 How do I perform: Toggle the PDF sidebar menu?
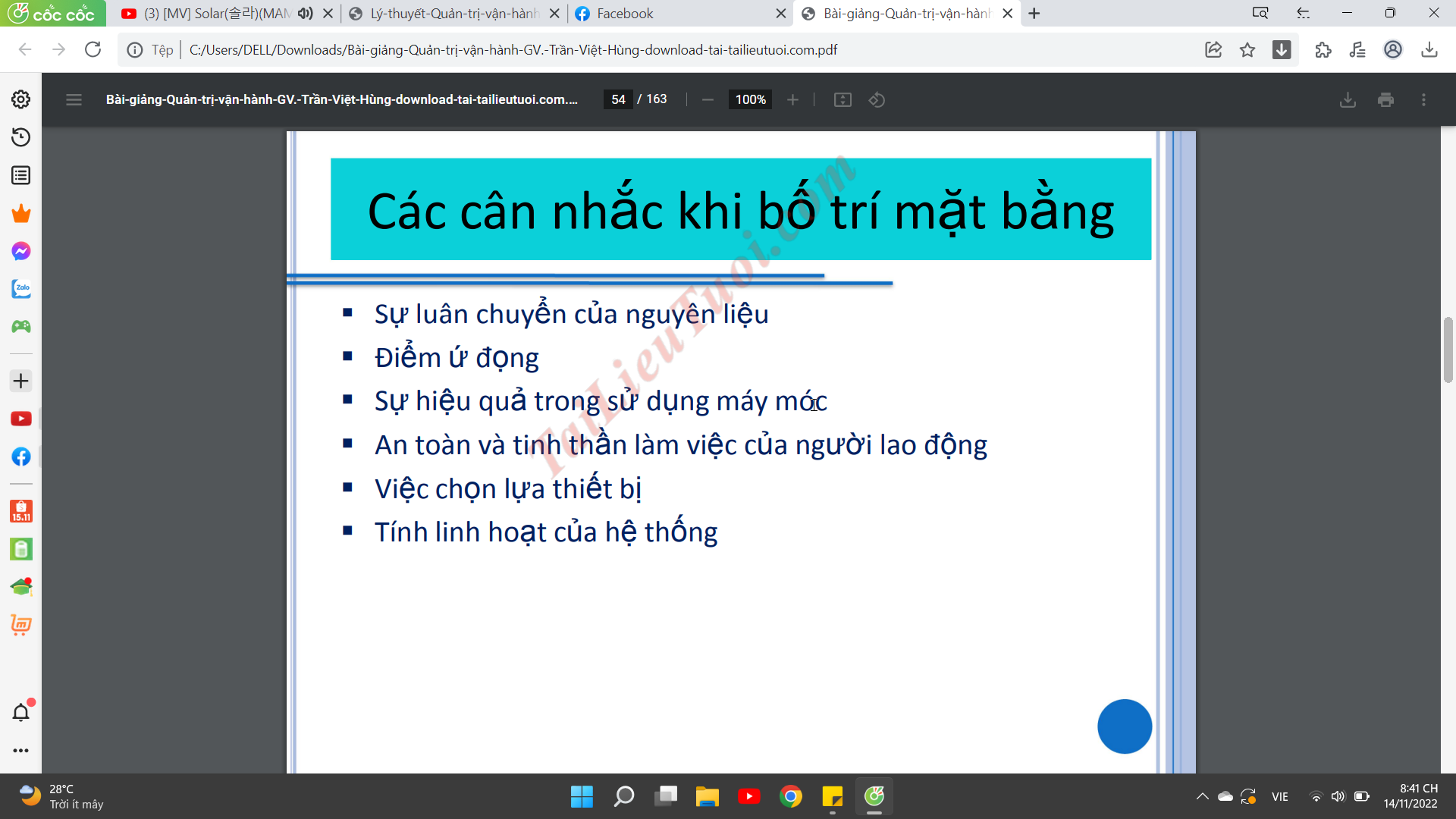coord(74,100)
